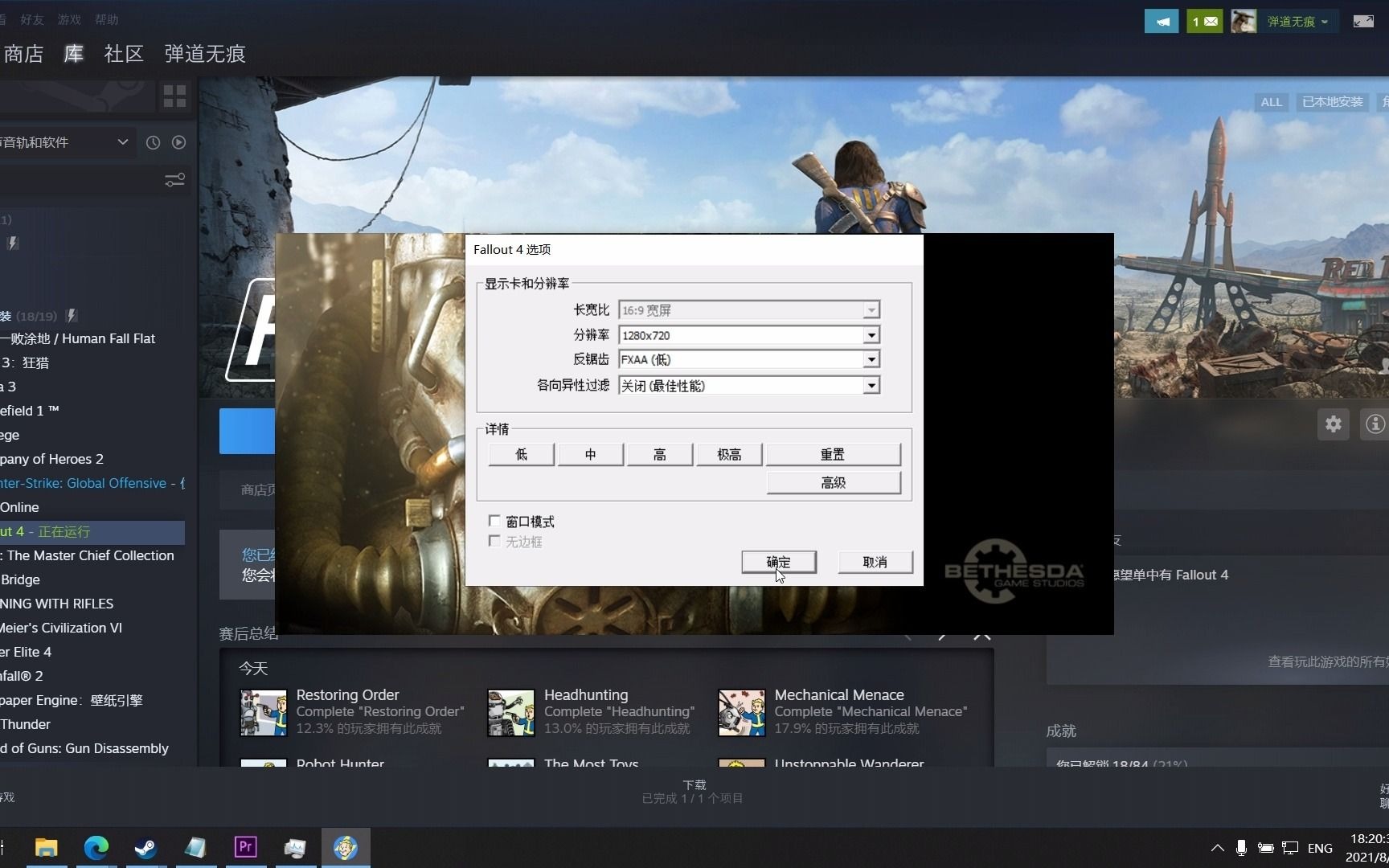Open the Help menu

106,19
